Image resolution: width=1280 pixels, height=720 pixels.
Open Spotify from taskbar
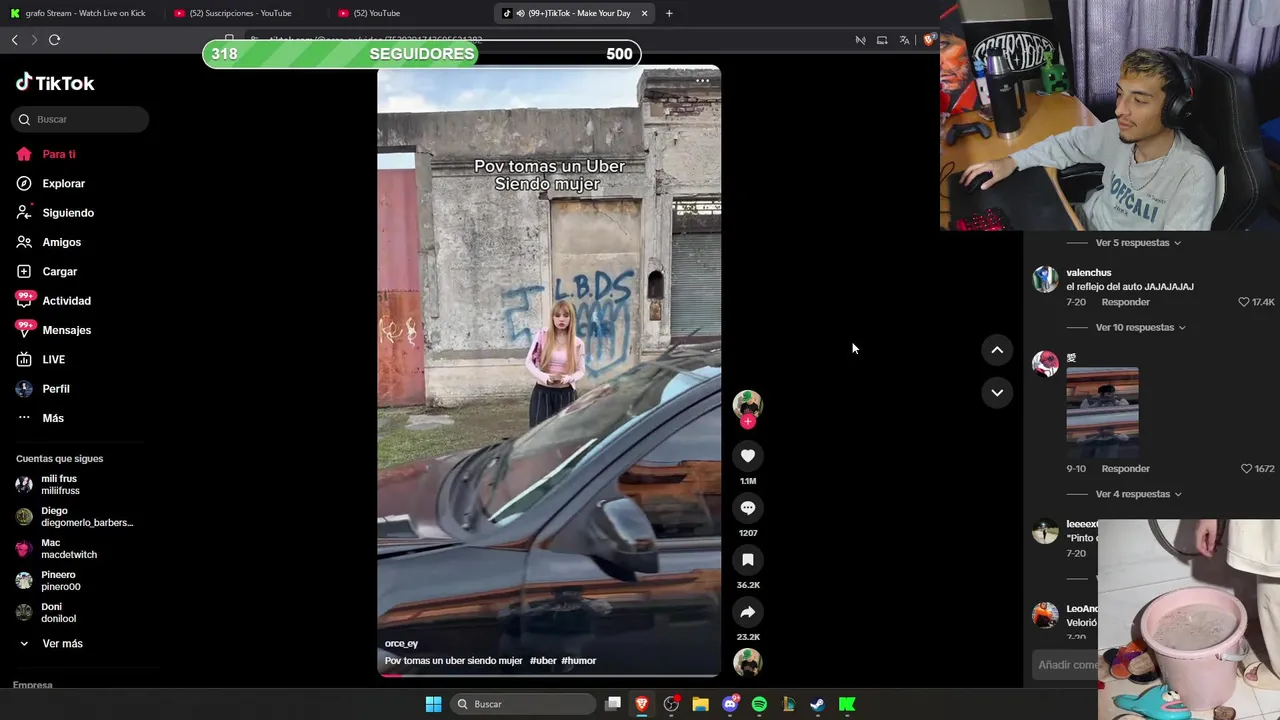coord(759,704)
